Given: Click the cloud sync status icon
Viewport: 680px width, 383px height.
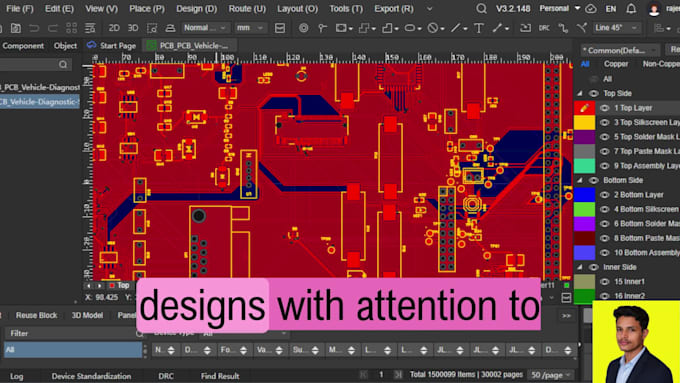Looking at the screenshot, I should (591, 9).
